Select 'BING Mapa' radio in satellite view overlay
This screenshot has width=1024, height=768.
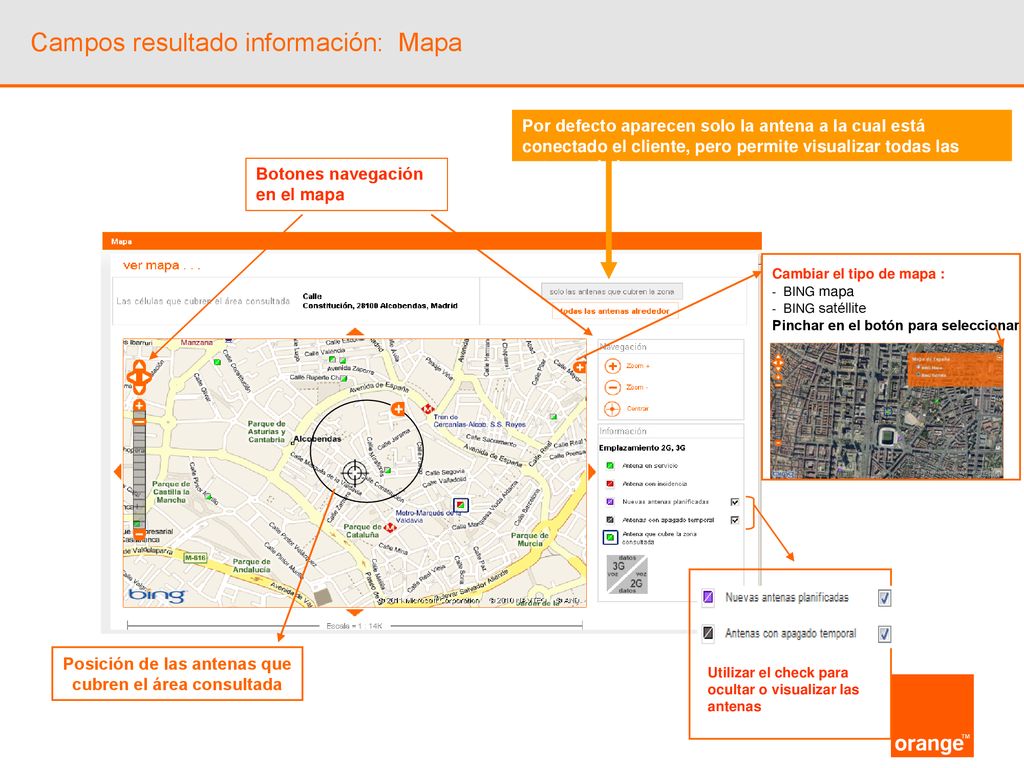tap(918, 368)
